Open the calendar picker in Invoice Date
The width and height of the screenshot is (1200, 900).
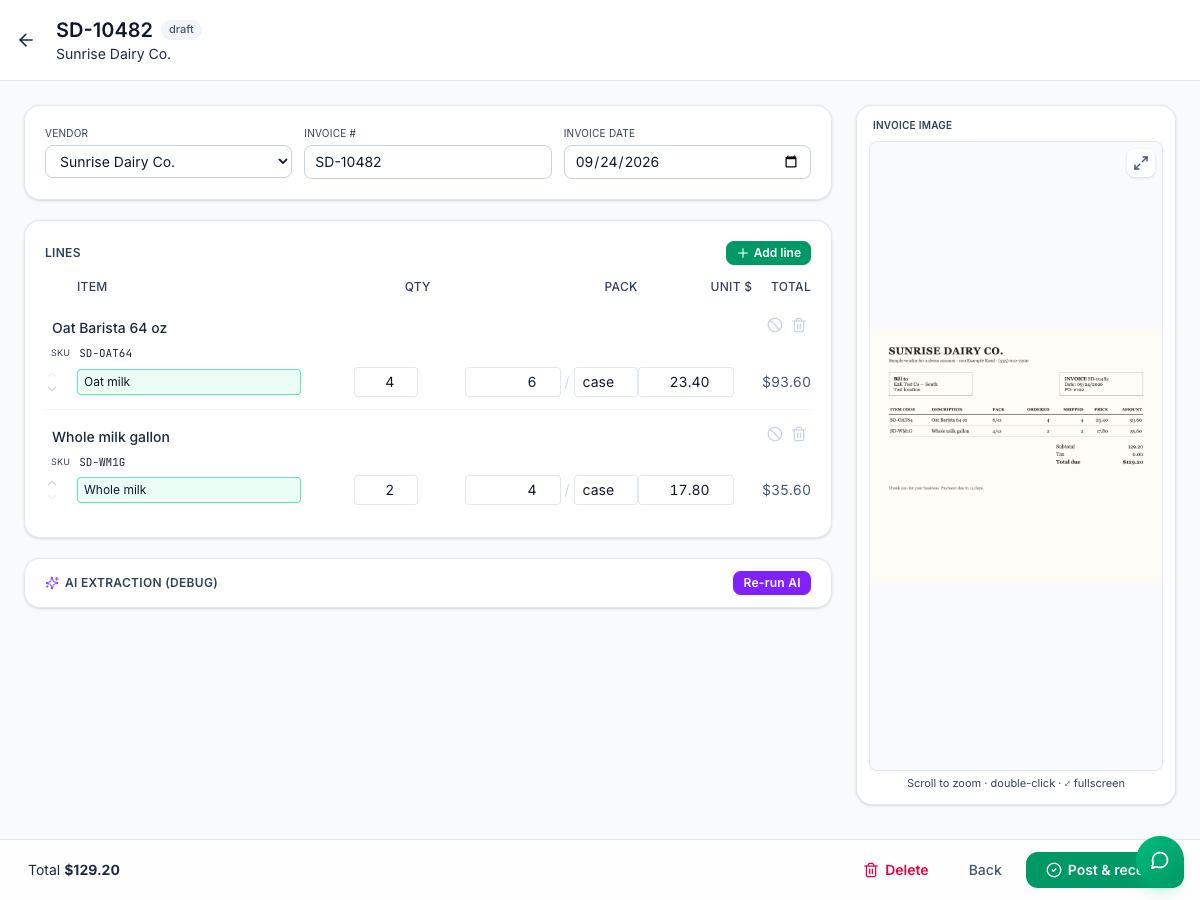(791, 162)
